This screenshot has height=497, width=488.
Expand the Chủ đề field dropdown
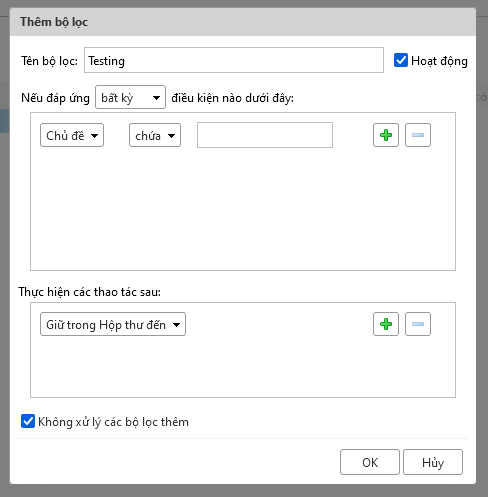pyautogui.click(x=72, y=135)
